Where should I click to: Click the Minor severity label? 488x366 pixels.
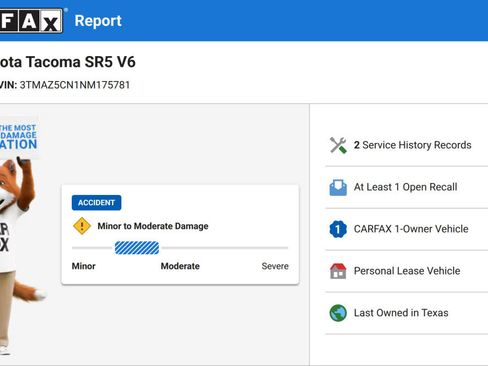(83, 266)
